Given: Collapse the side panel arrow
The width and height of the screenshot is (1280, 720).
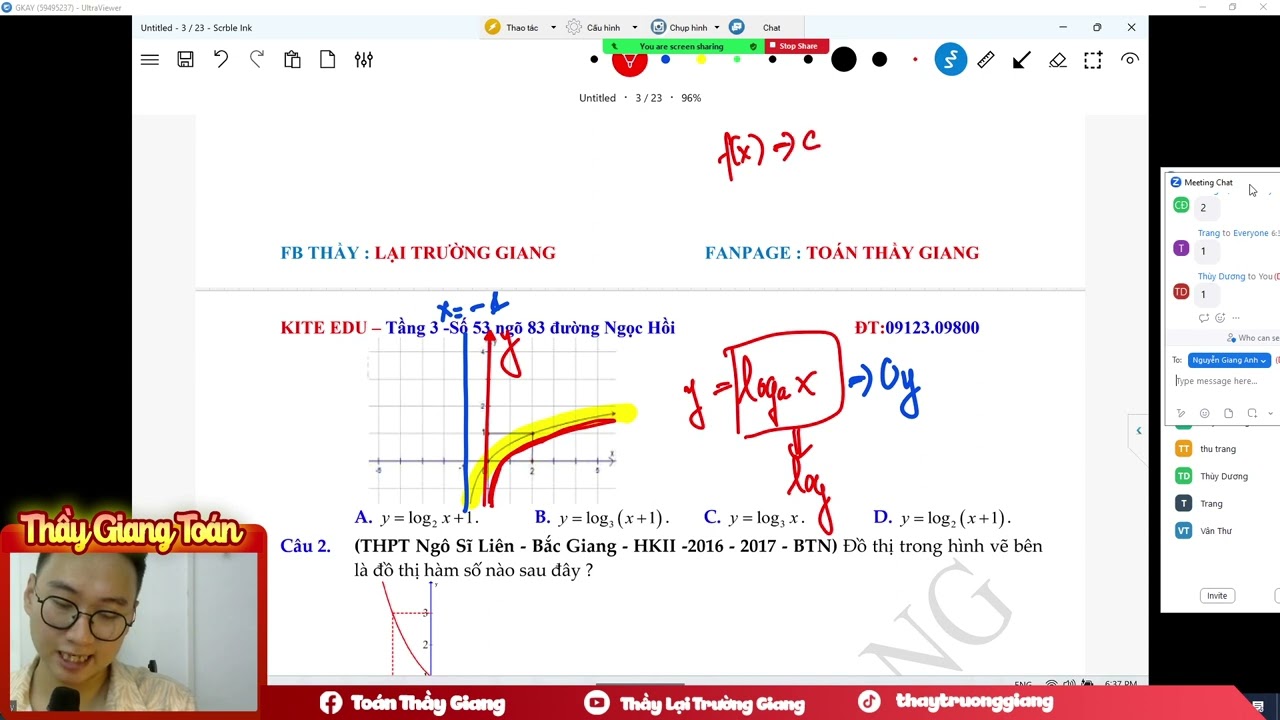Looking at the screenshot, I should pyautogui.click(x=1138, y=431).
